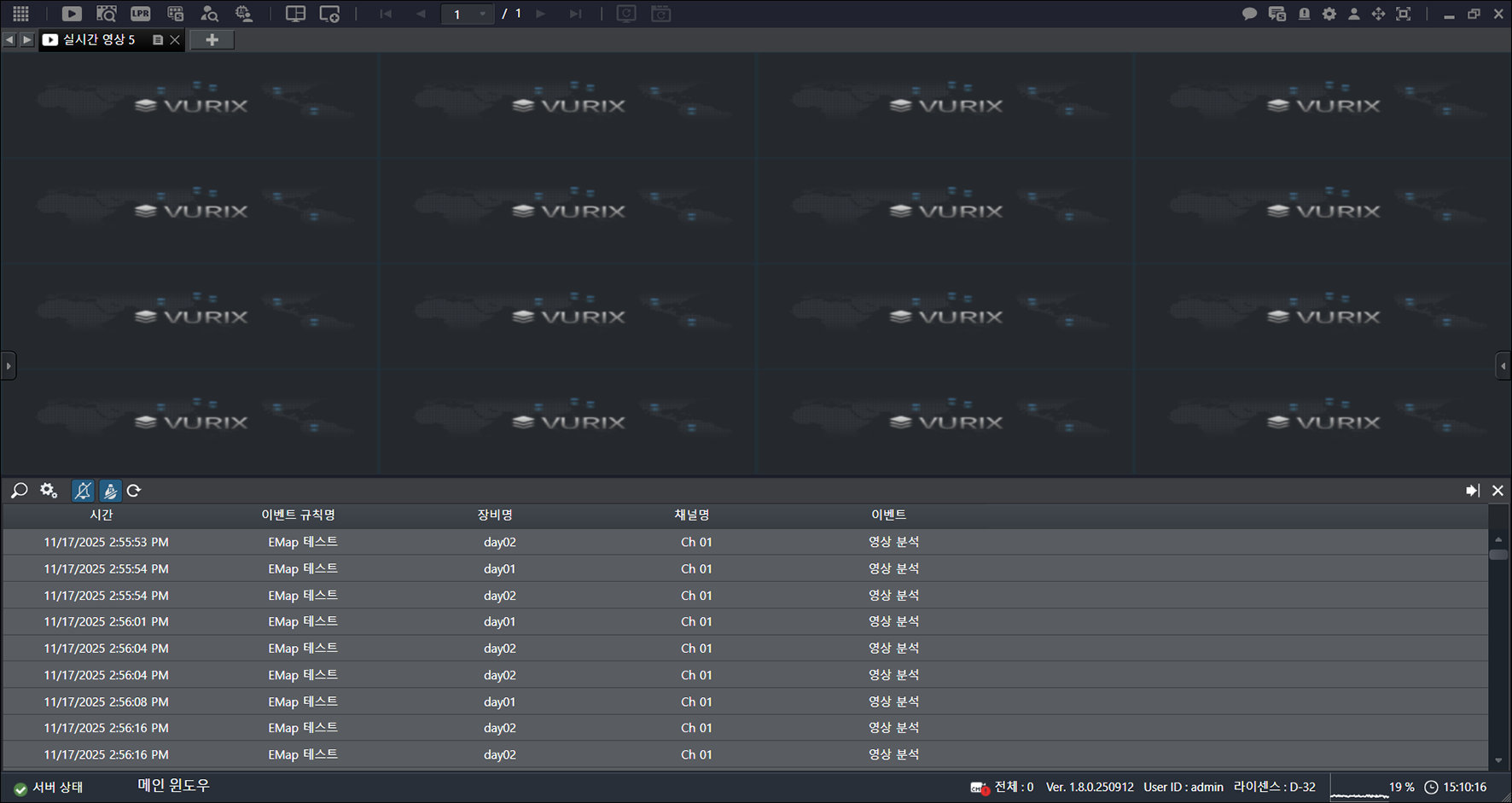1512x803 pixels.
Task: Sort by the 이벤트 규칙명 column header
Action: tap(299, 515)
